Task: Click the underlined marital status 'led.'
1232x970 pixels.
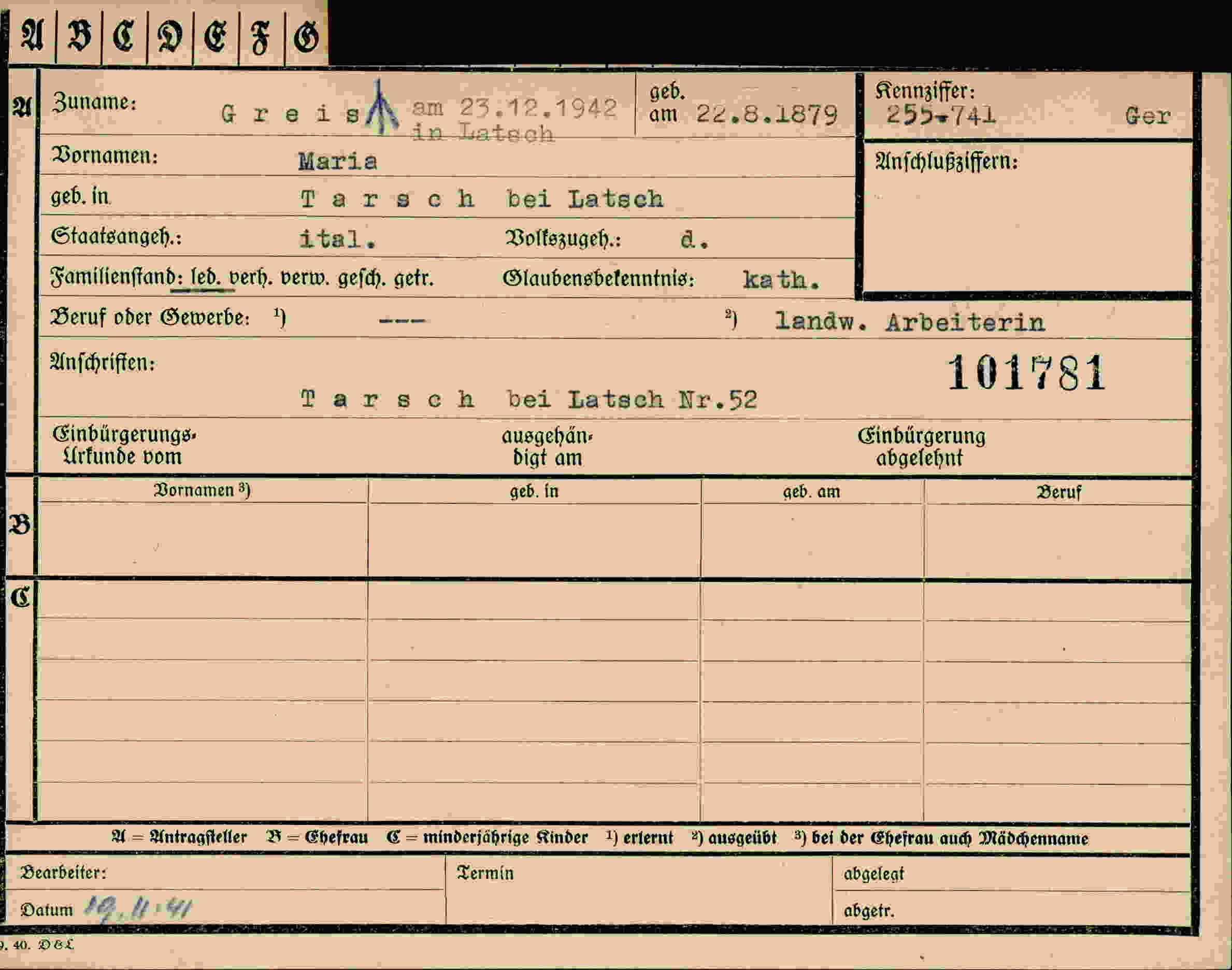Action: 205,278
